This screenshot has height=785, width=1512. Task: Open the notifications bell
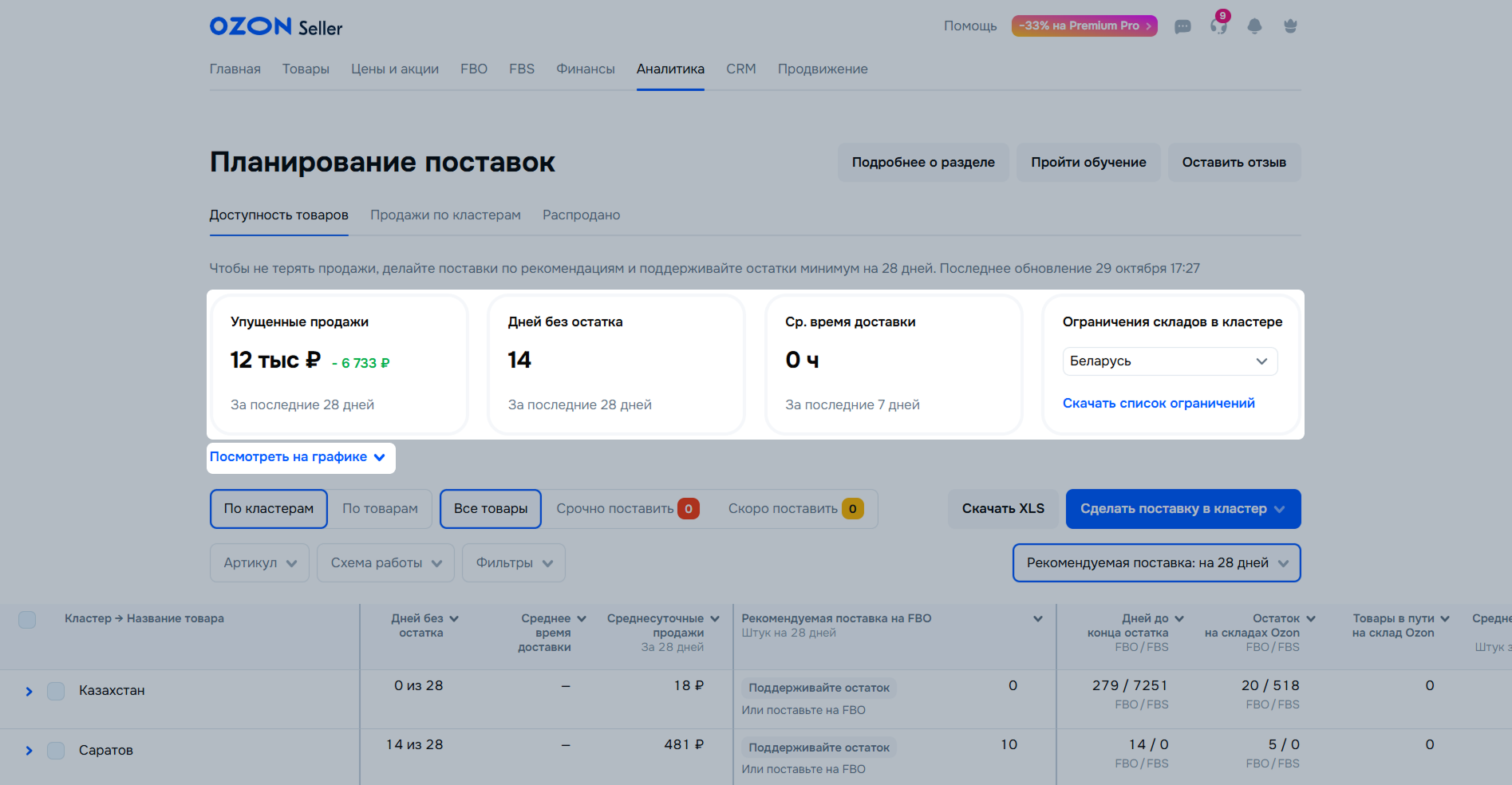click(x=1254, y=26)
